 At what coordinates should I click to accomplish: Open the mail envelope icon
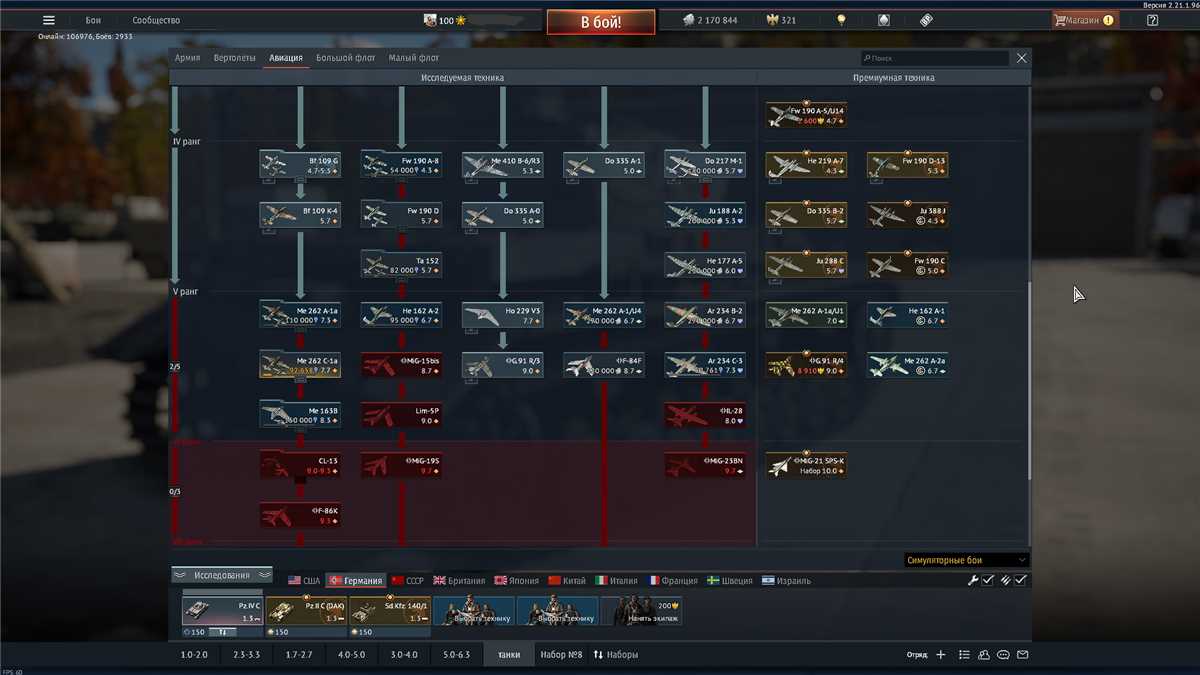pos(1023,655)
